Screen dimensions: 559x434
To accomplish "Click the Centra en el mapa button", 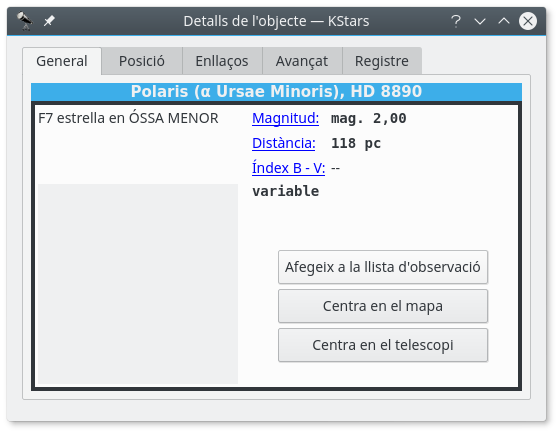I will pos(383,306).
